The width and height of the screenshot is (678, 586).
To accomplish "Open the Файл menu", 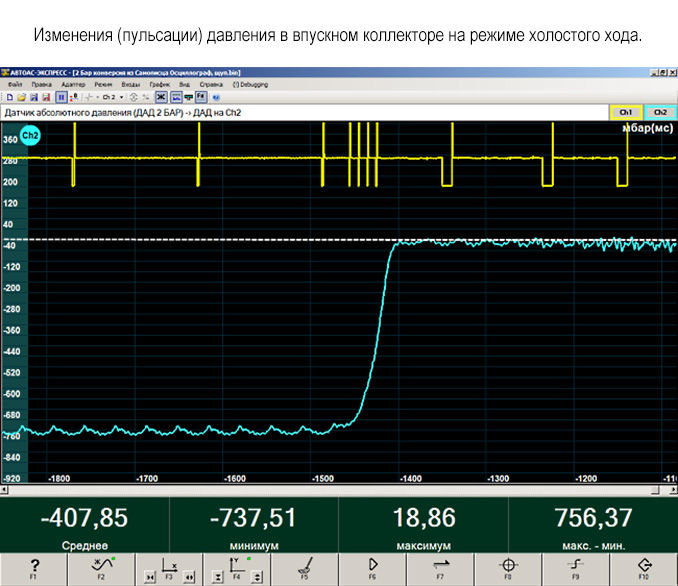I will pos(15,84).
